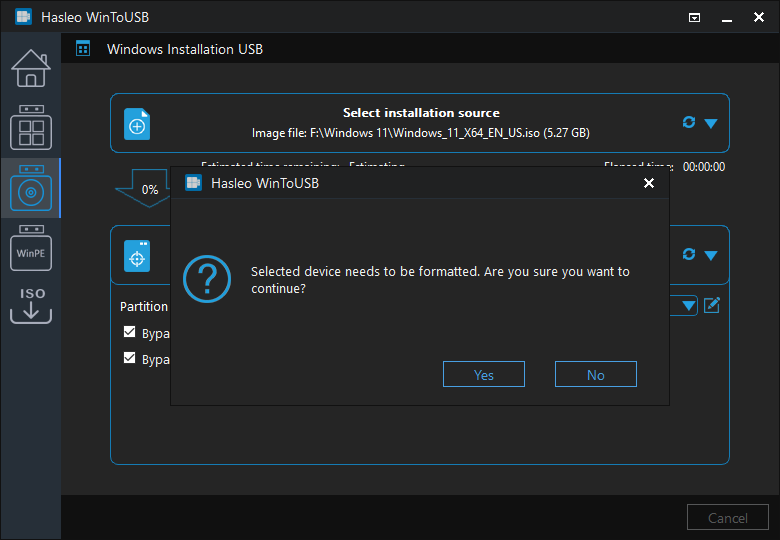780x540 pixels.
Task: Click the 0% progress arrow indicator
Action: click(x=144, y=188)
